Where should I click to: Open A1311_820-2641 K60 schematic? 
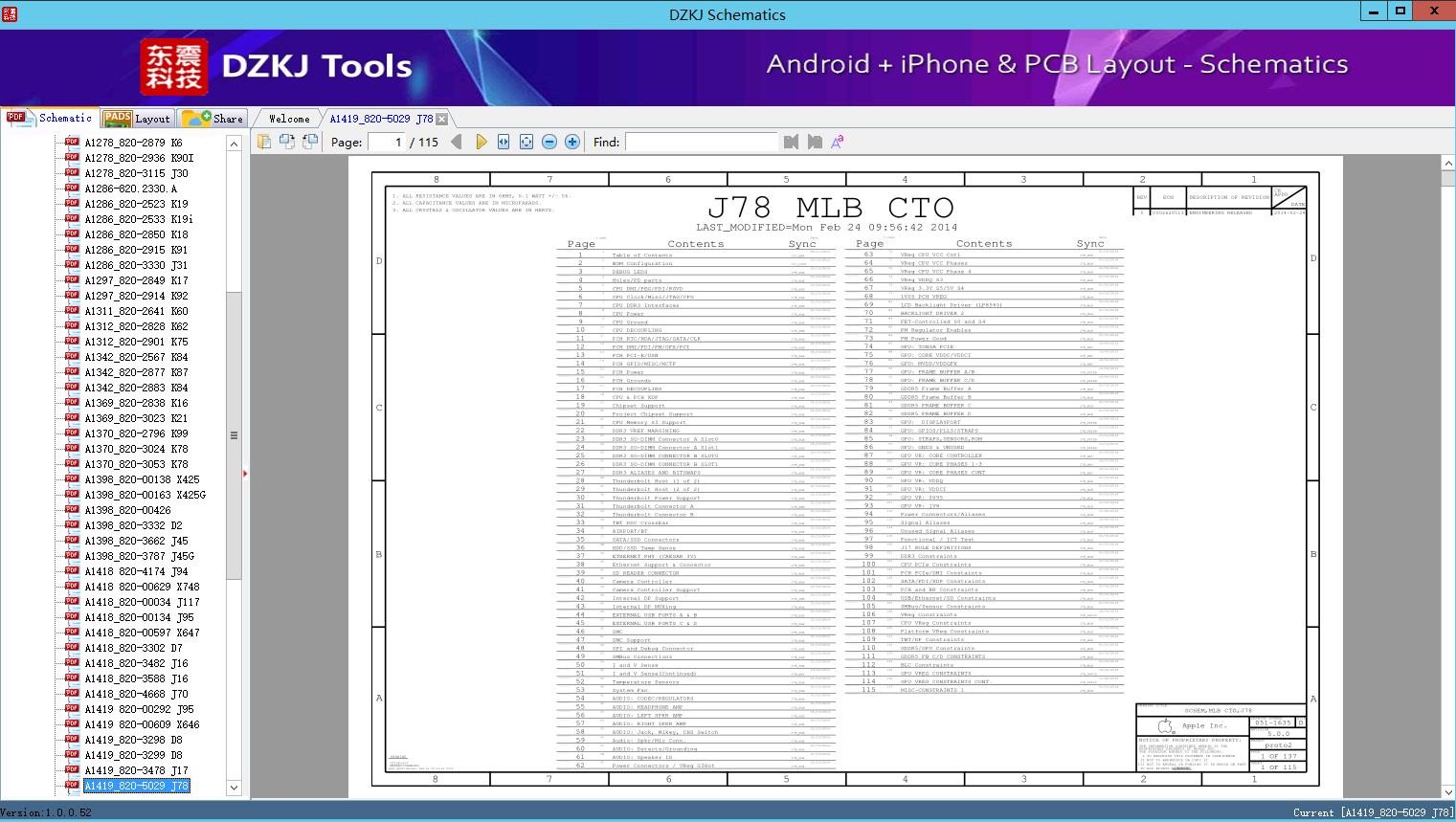[x=136, y=311]
